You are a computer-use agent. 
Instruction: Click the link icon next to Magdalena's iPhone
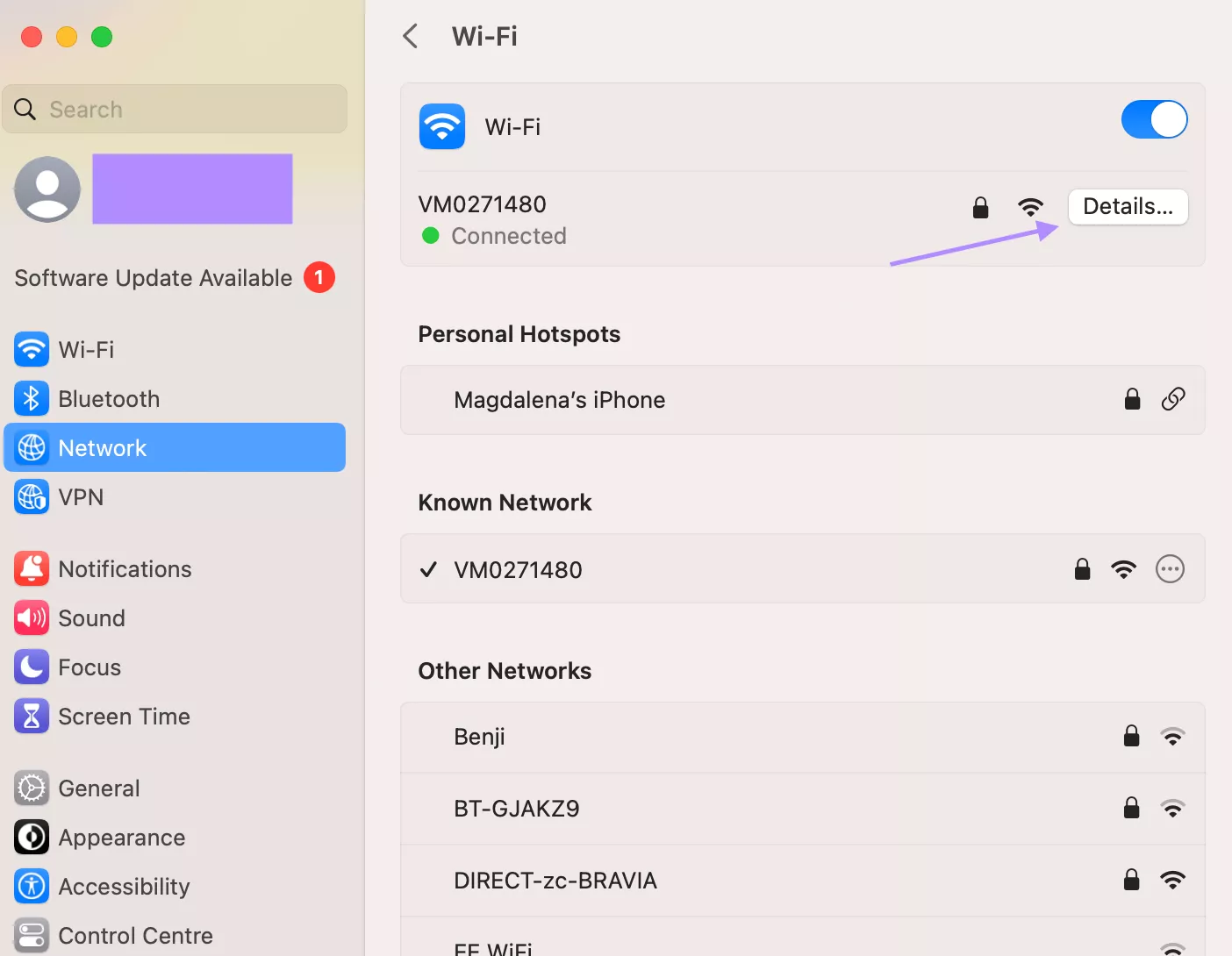pyautogui.click(x=1173, y=399)
